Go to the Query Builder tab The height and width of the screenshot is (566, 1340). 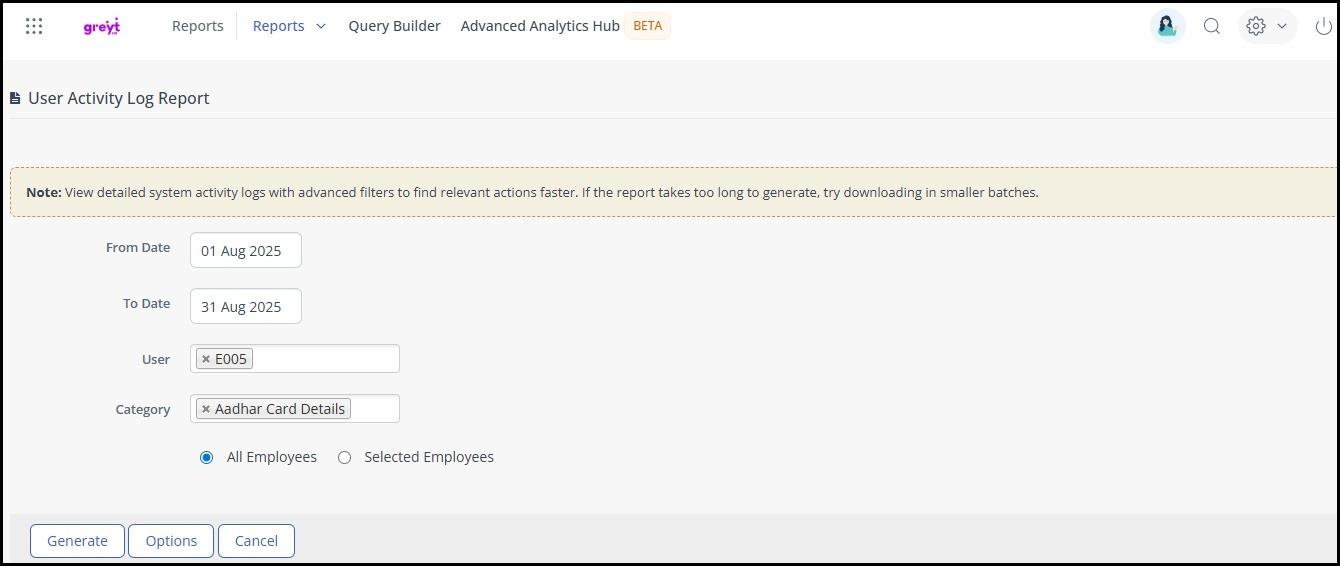point(394,26)
